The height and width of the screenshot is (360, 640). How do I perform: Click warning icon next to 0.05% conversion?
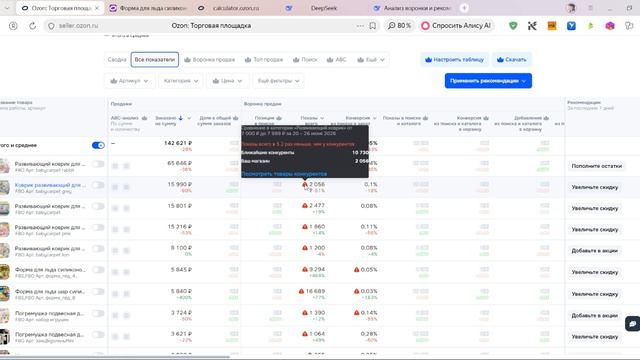click(356, 269)
